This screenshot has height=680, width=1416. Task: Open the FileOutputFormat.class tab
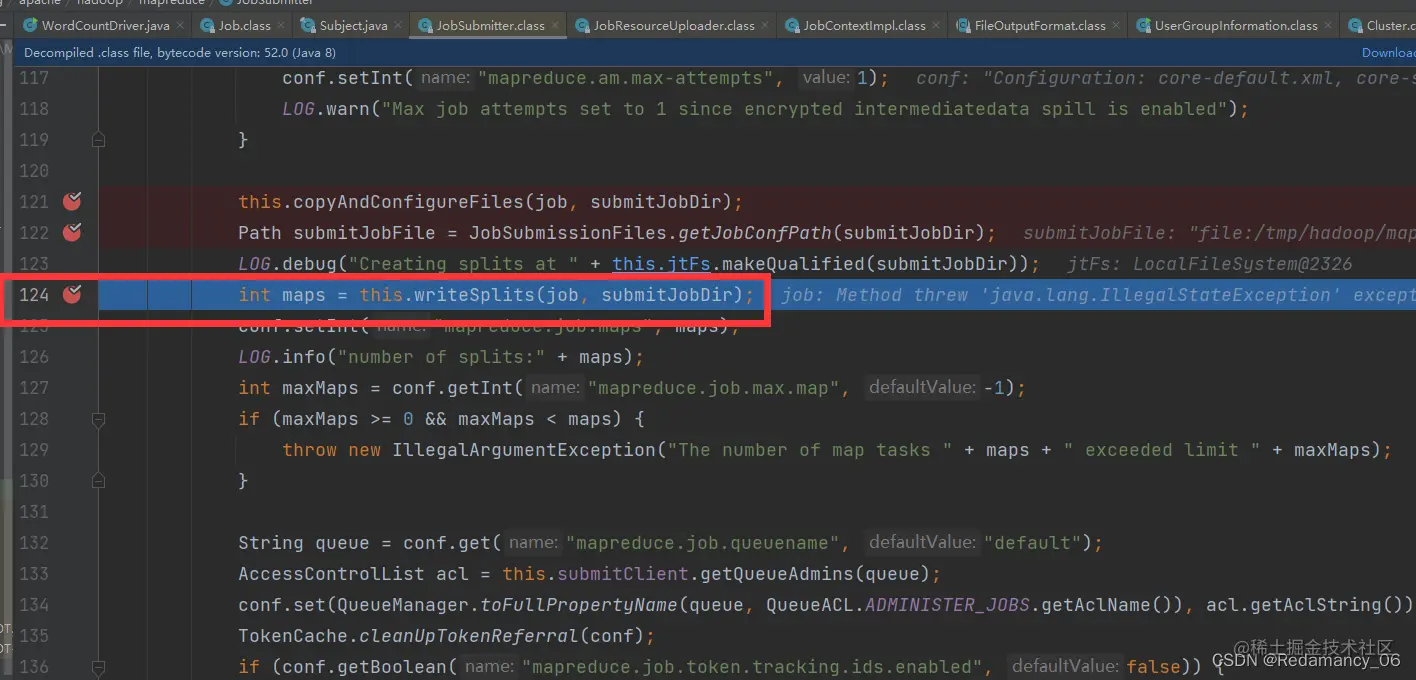pos(1037,25)
